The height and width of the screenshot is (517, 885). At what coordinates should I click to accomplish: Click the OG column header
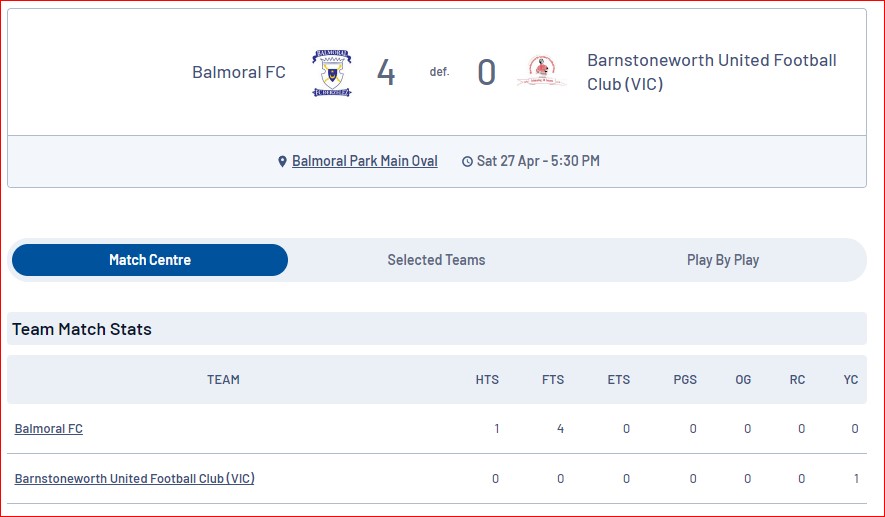click(x=743, y=380)
